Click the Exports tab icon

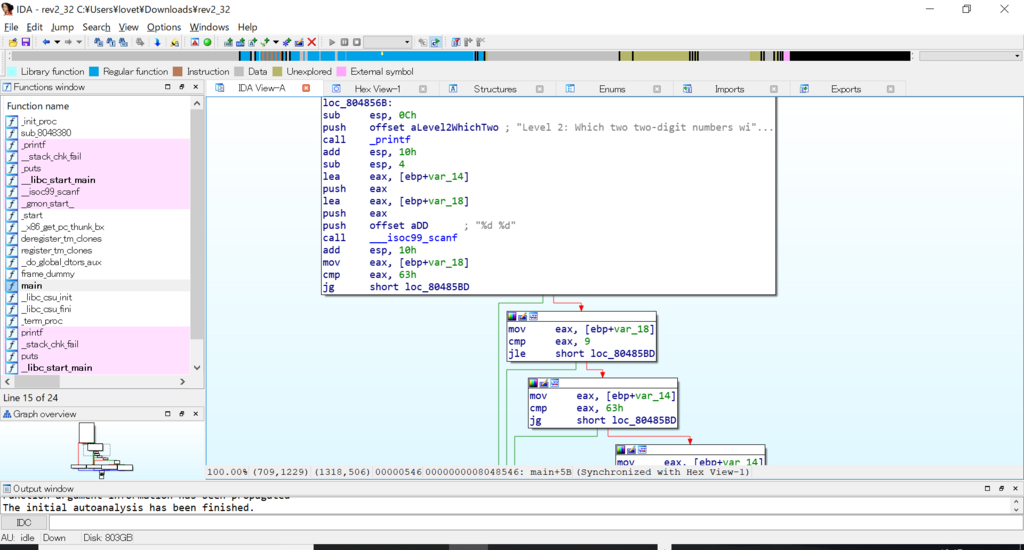tap(805, 88)
